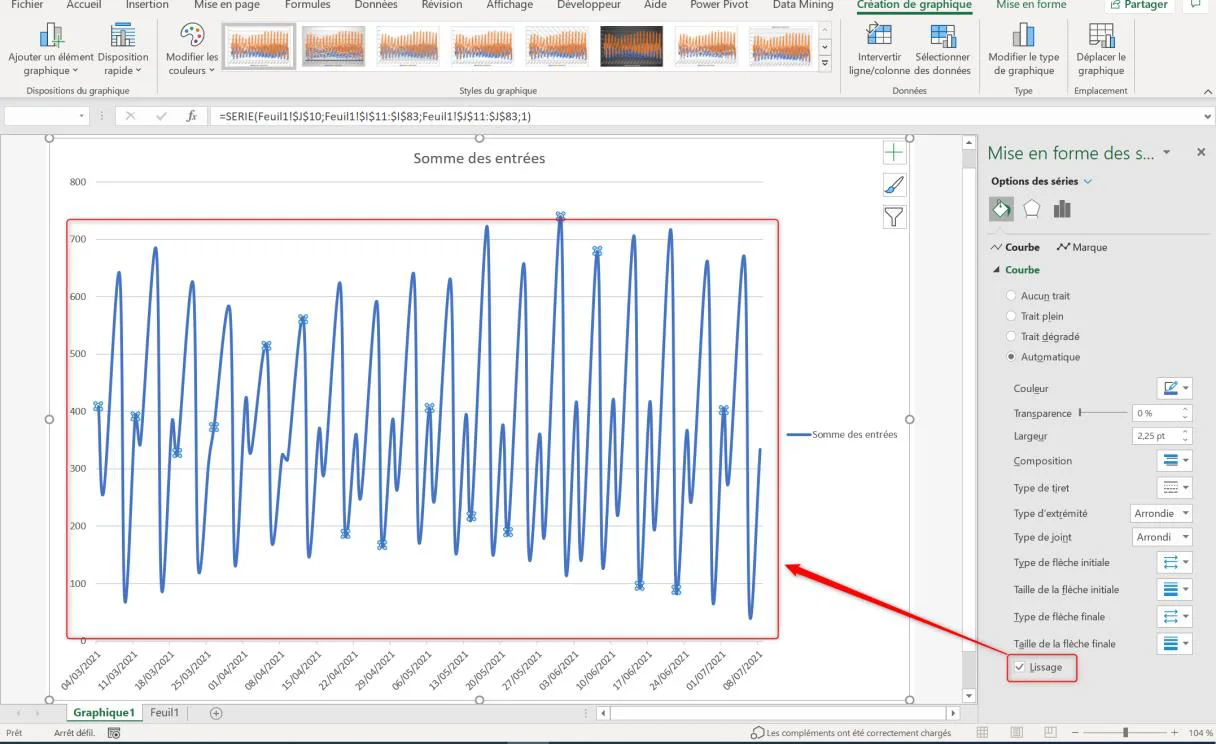Open the Feuil1 sheet tab
The height and width of the screenshot is (744, 1216).
165,712
